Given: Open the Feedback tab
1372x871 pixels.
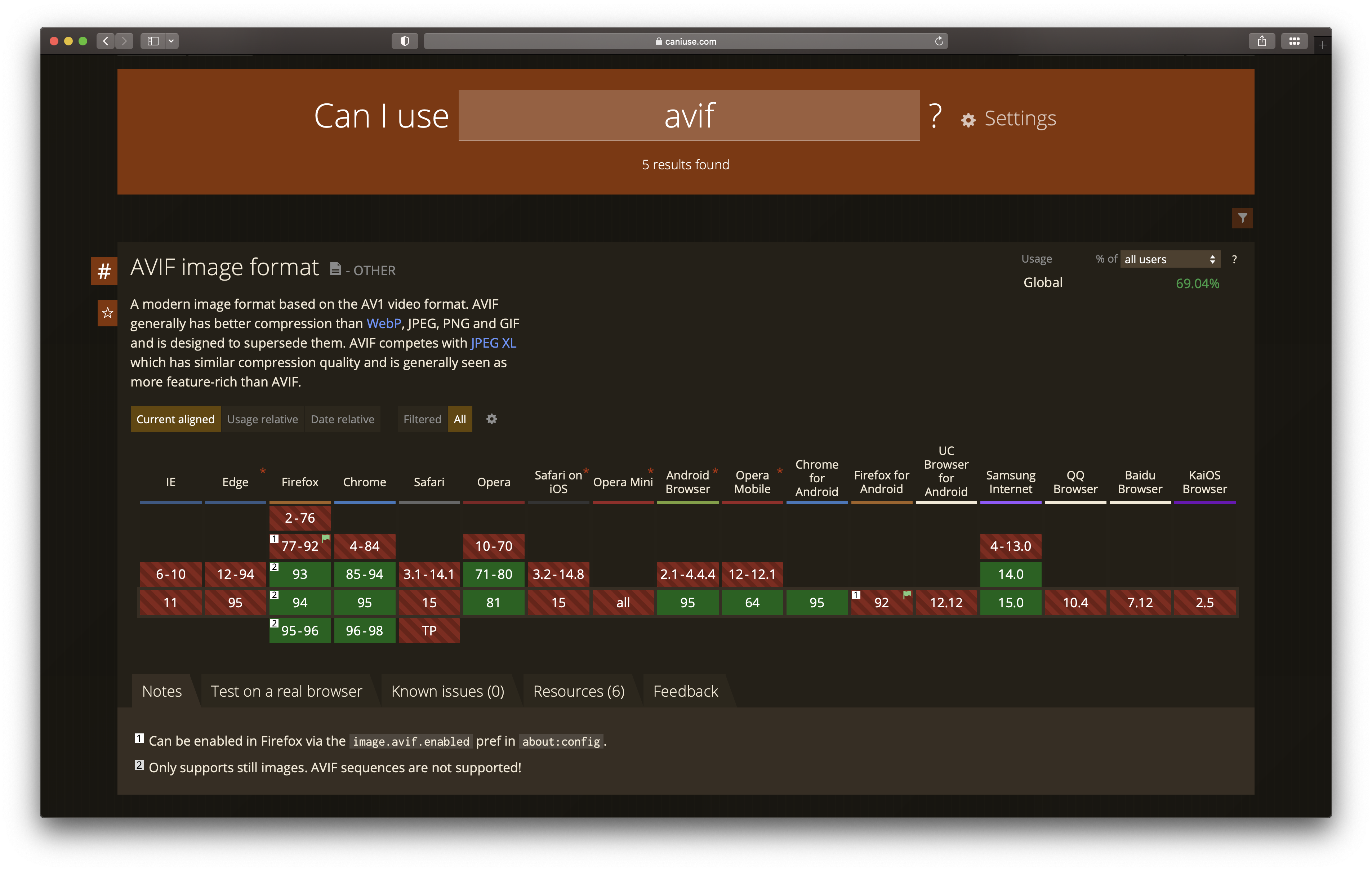Looking at the screenshot, I should [685, 691].
